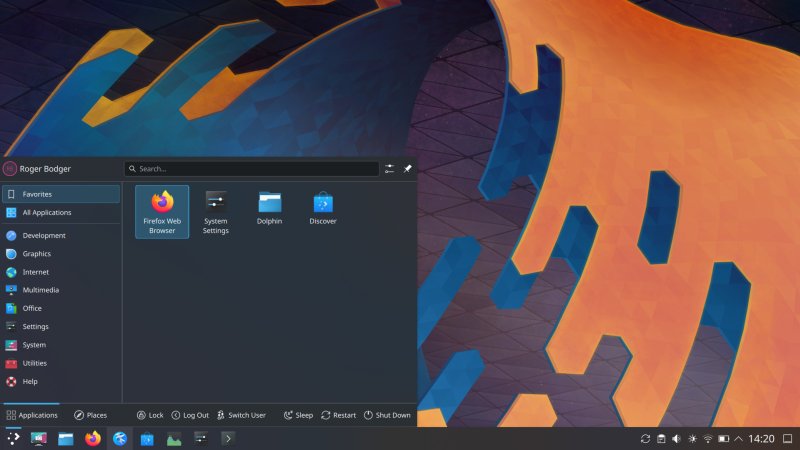The width and height of the screenshot is (800, 450).
Task: Click the Wi-Fi network icon in tray
Action: point(707,439)
